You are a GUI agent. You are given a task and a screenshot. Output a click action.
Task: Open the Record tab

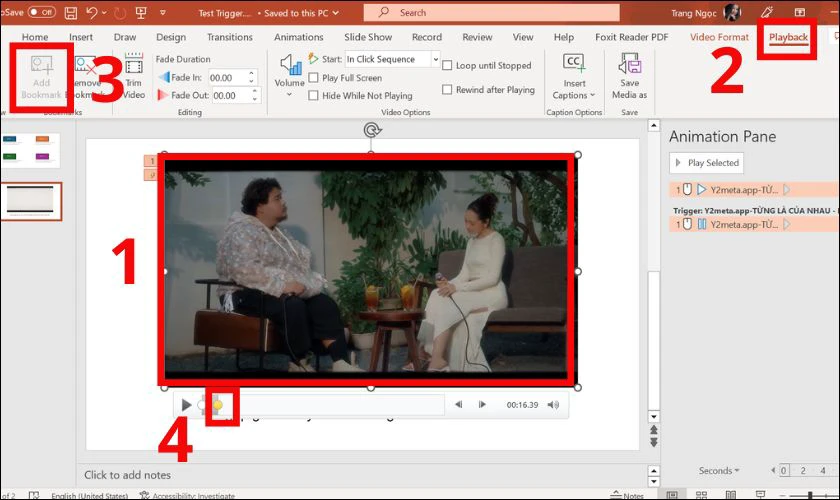click(427, 37)
